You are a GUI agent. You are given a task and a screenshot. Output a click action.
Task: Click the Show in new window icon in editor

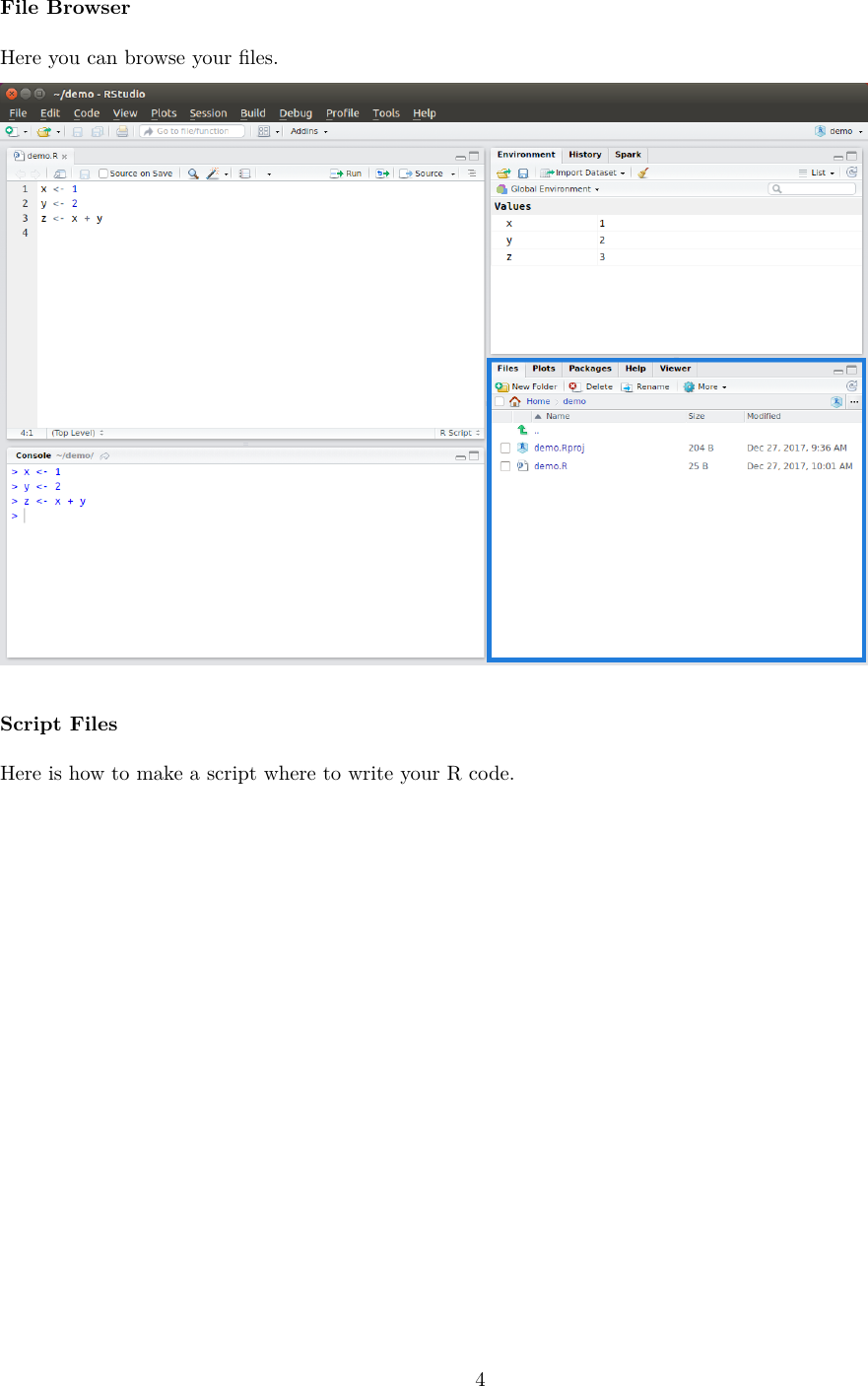coord(60,173)
